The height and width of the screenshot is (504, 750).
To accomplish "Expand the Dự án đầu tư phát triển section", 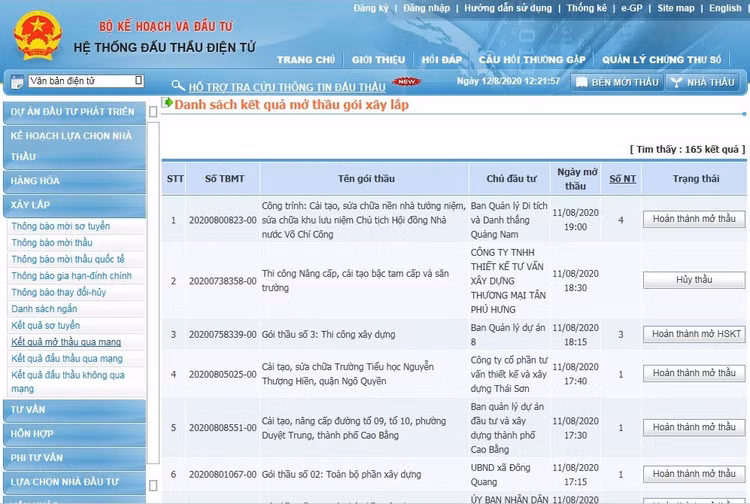I will pyautogui.click(x=72, y=112).
